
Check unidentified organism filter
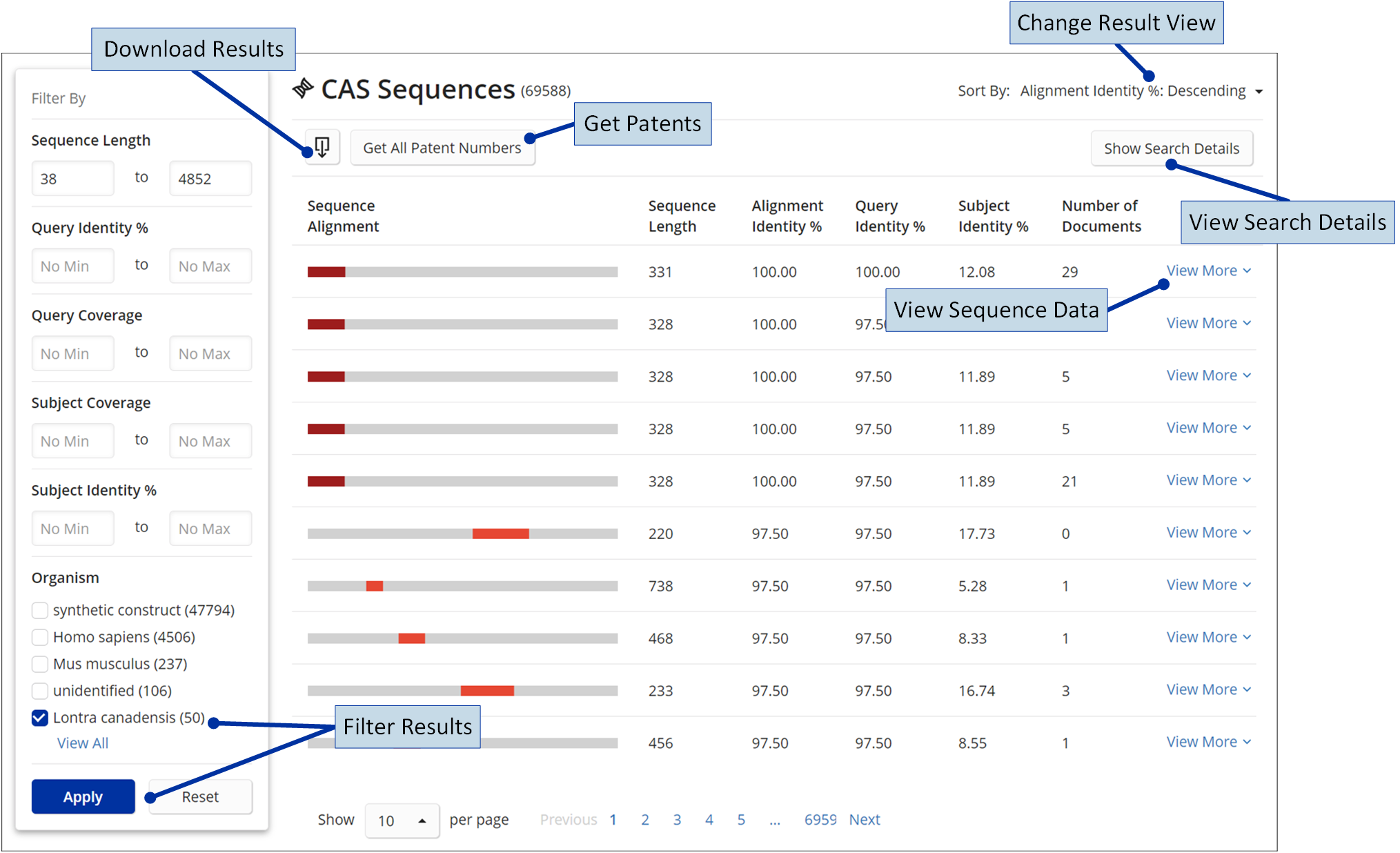40,691
